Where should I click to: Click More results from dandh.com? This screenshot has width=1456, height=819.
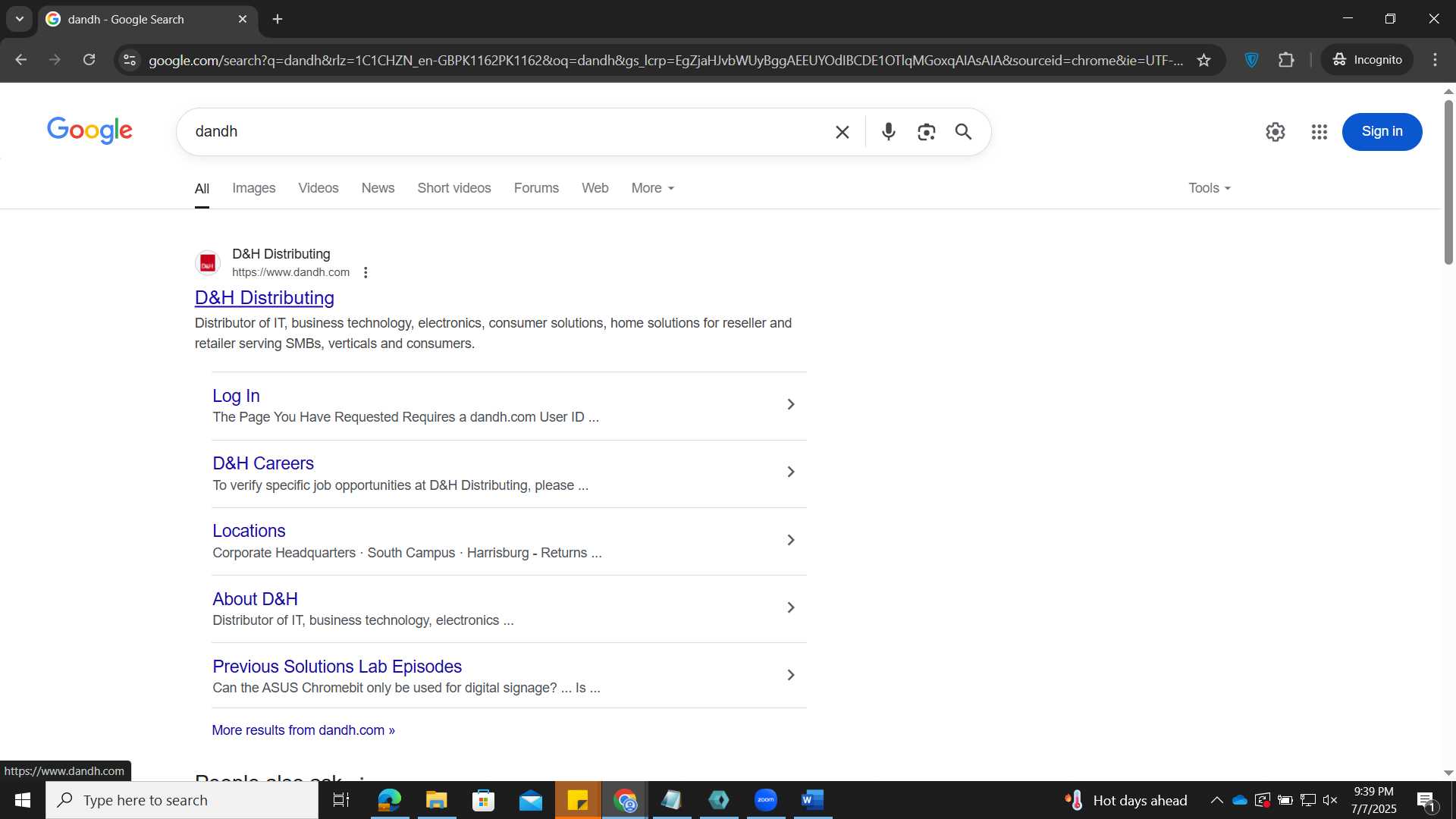coord(303,730)
